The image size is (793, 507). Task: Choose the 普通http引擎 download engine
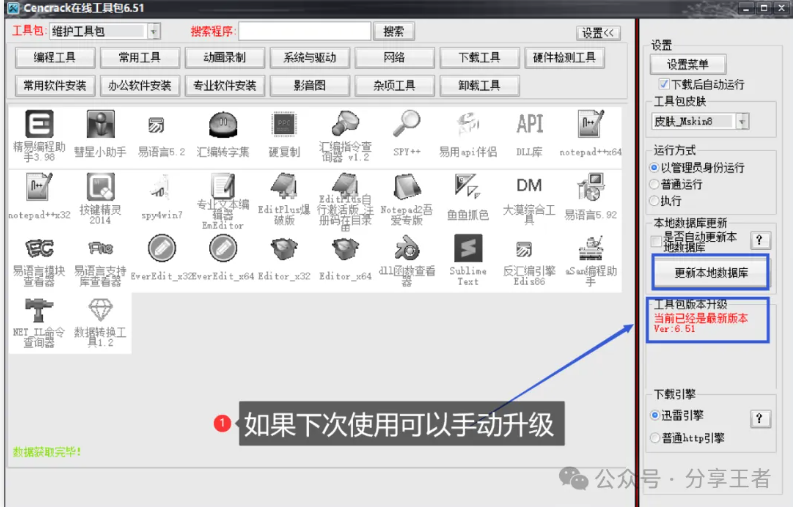point(655,437)
